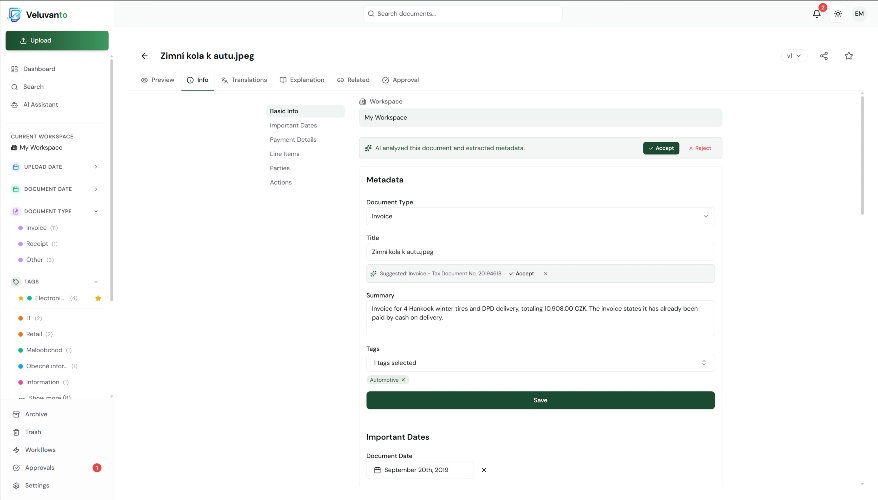Toggle light/dark theme
Screen dimensions: 878x500
838,14
